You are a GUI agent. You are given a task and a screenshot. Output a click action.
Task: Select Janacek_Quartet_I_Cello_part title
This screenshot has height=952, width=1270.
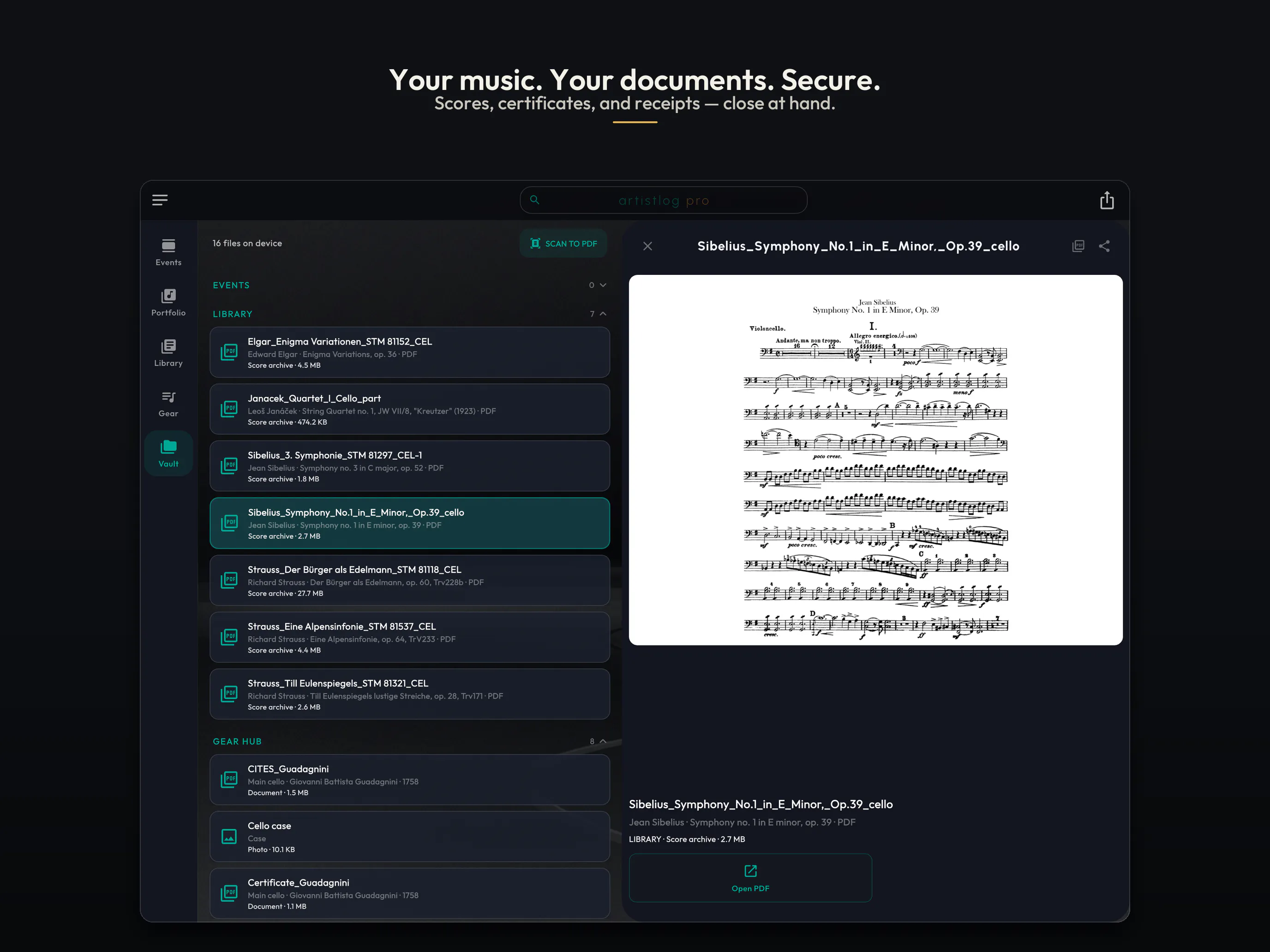(x=314, y=398)
